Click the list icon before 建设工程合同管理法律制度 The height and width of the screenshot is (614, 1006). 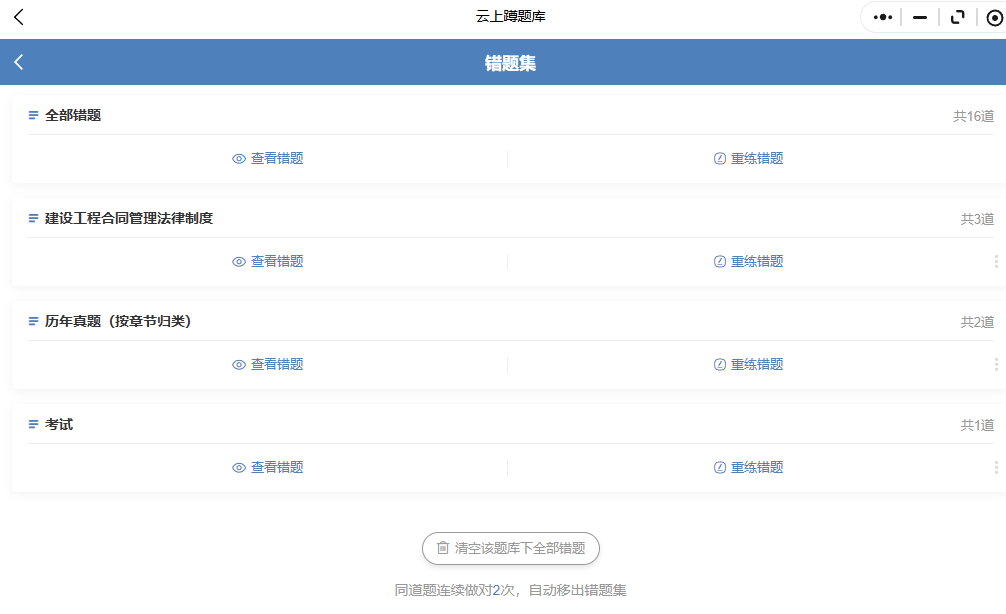33,218
